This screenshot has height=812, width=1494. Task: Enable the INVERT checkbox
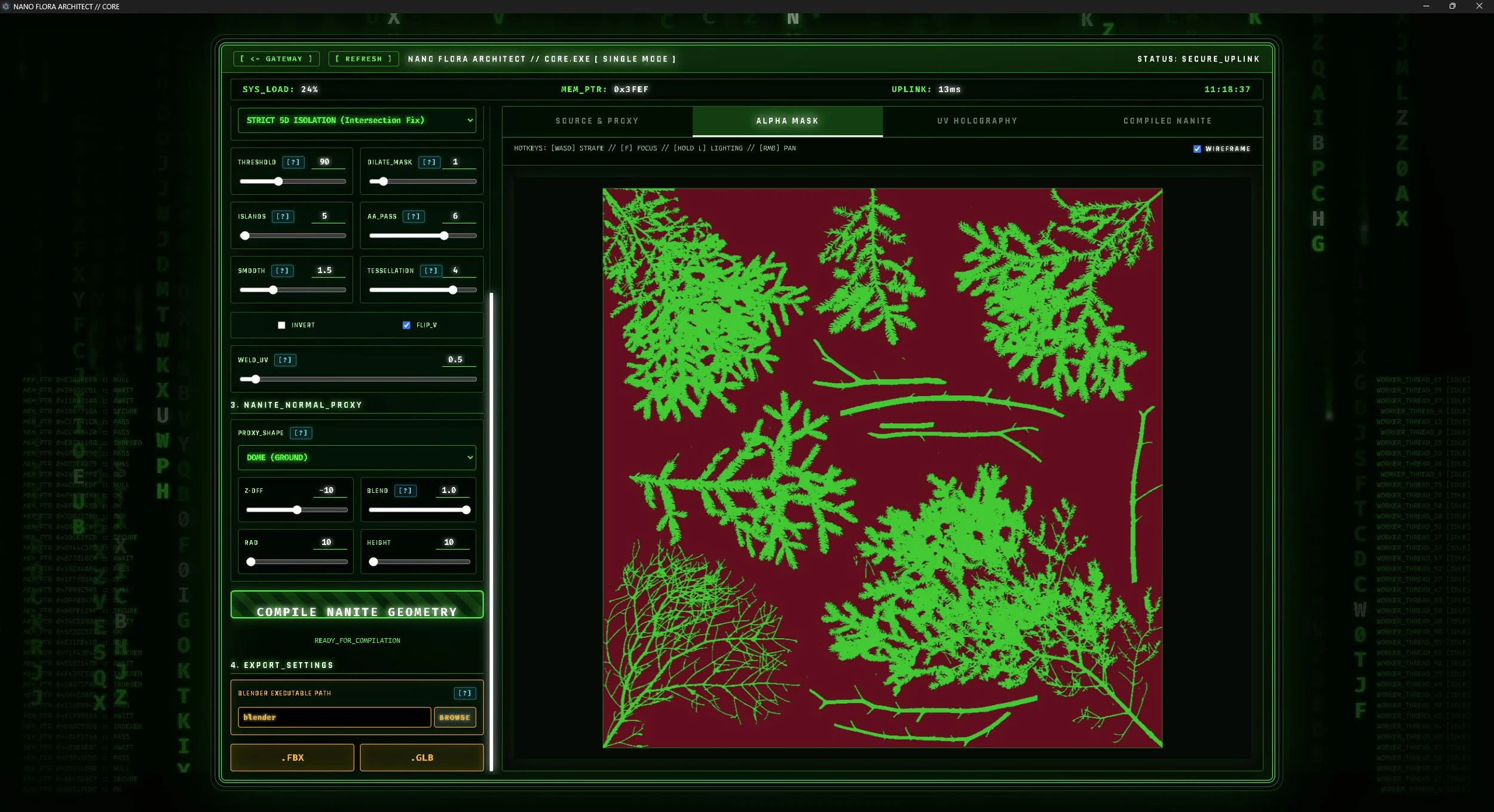coord(281,325)
